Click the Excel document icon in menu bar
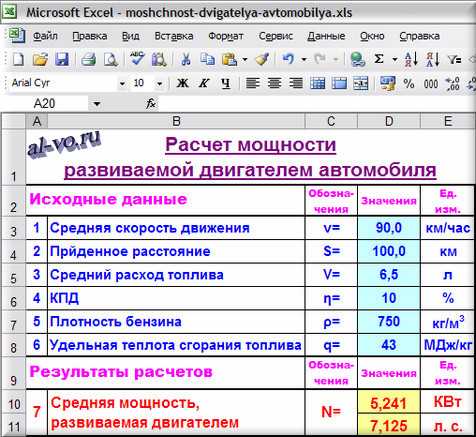This screenshot has height=437, width=476. click(17, 35)
